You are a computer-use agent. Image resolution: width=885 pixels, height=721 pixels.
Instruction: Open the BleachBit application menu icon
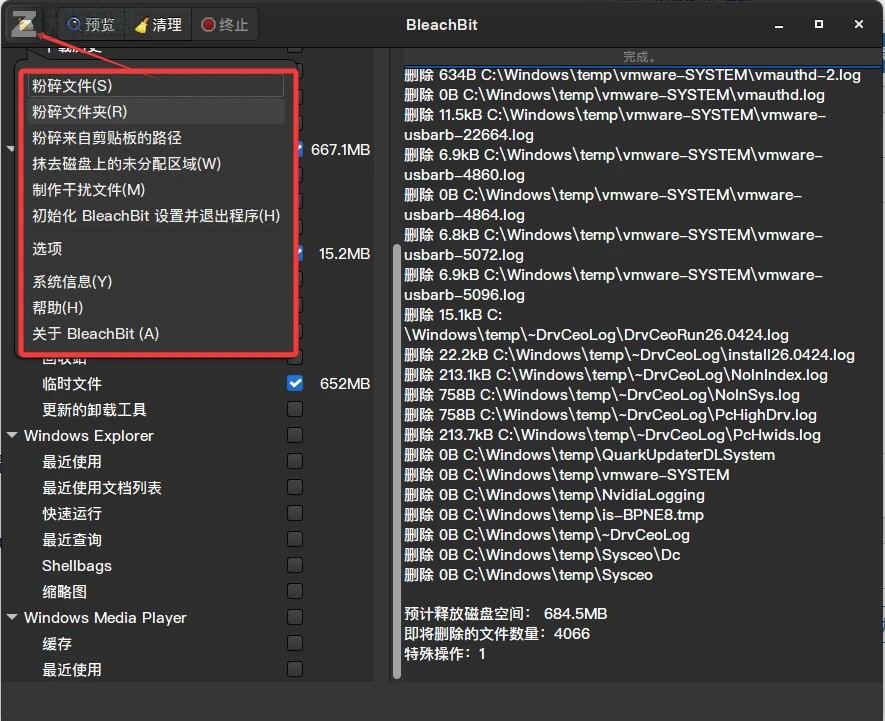point(24,24)
